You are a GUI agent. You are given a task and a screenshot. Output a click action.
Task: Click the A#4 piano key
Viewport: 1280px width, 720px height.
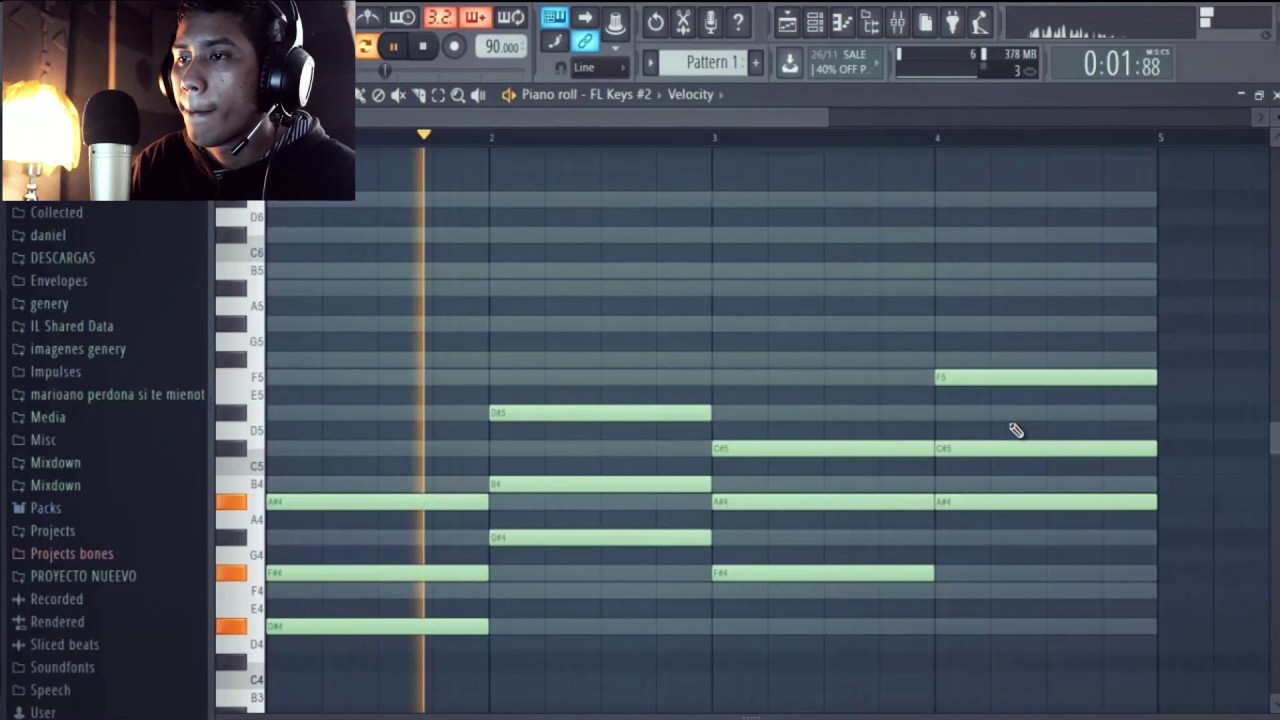231,502
